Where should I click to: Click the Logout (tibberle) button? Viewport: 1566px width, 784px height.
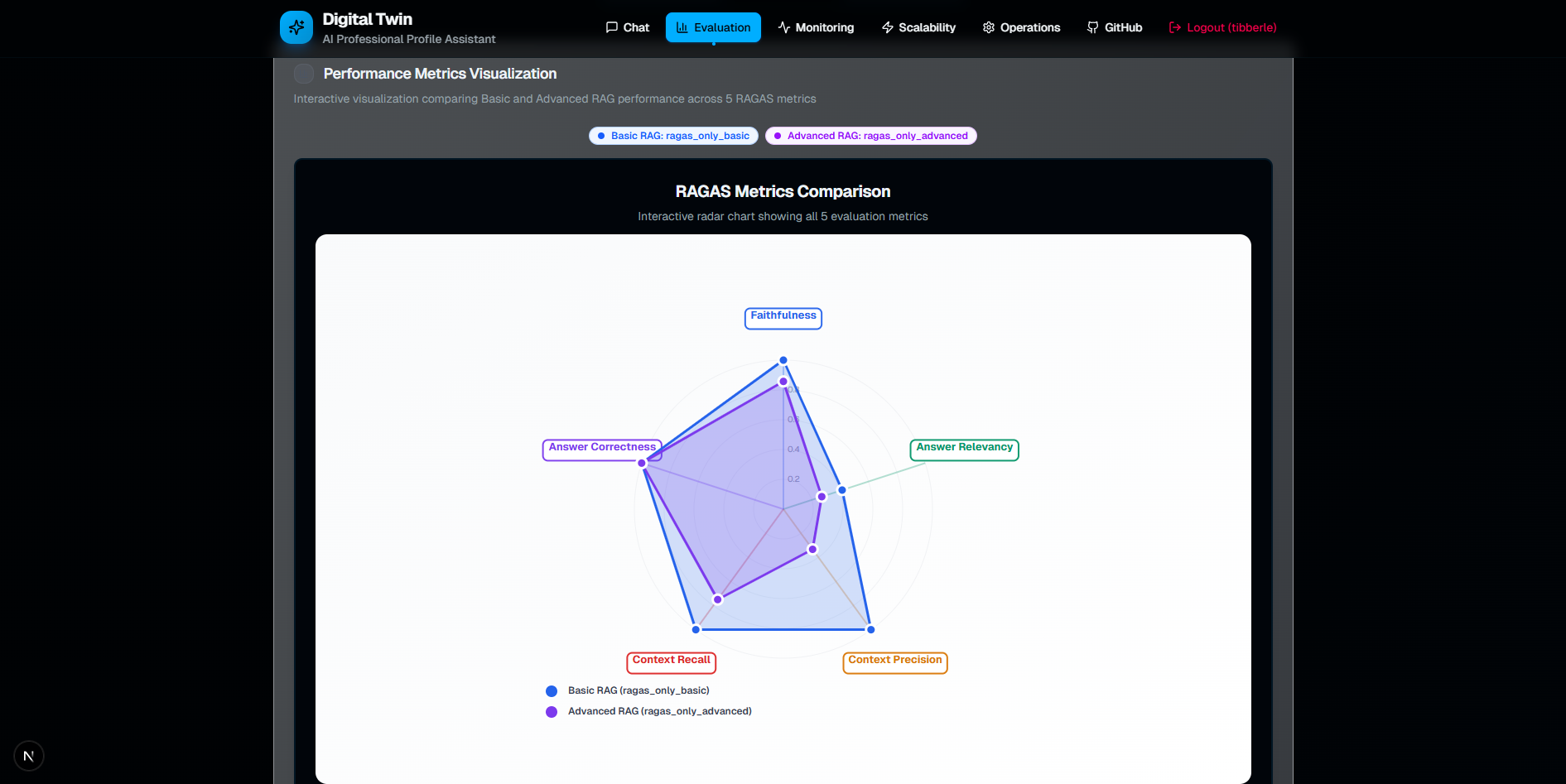tap(1222, 27)
